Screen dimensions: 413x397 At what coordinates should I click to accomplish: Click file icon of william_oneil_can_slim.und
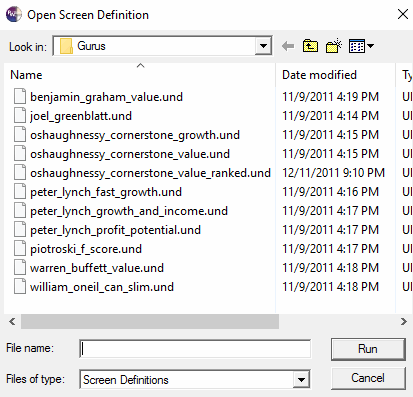[20, 287]
